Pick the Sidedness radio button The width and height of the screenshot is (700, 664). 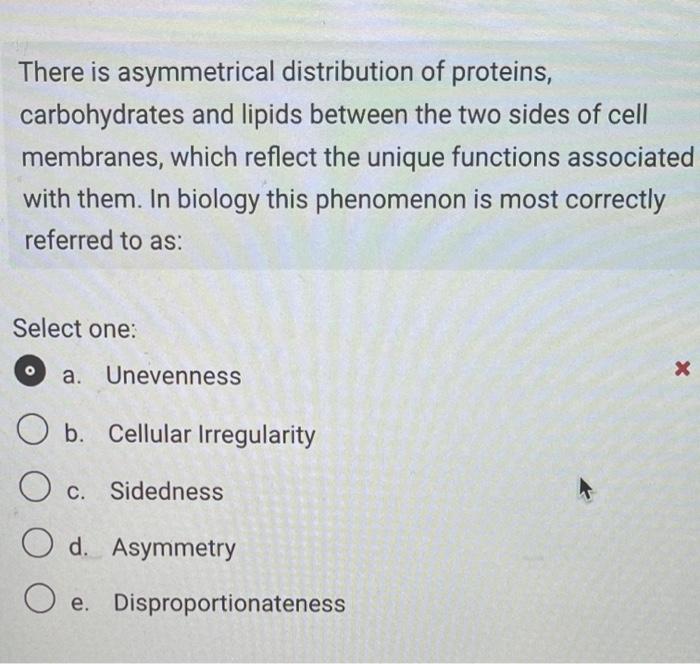tap(35, 487)
